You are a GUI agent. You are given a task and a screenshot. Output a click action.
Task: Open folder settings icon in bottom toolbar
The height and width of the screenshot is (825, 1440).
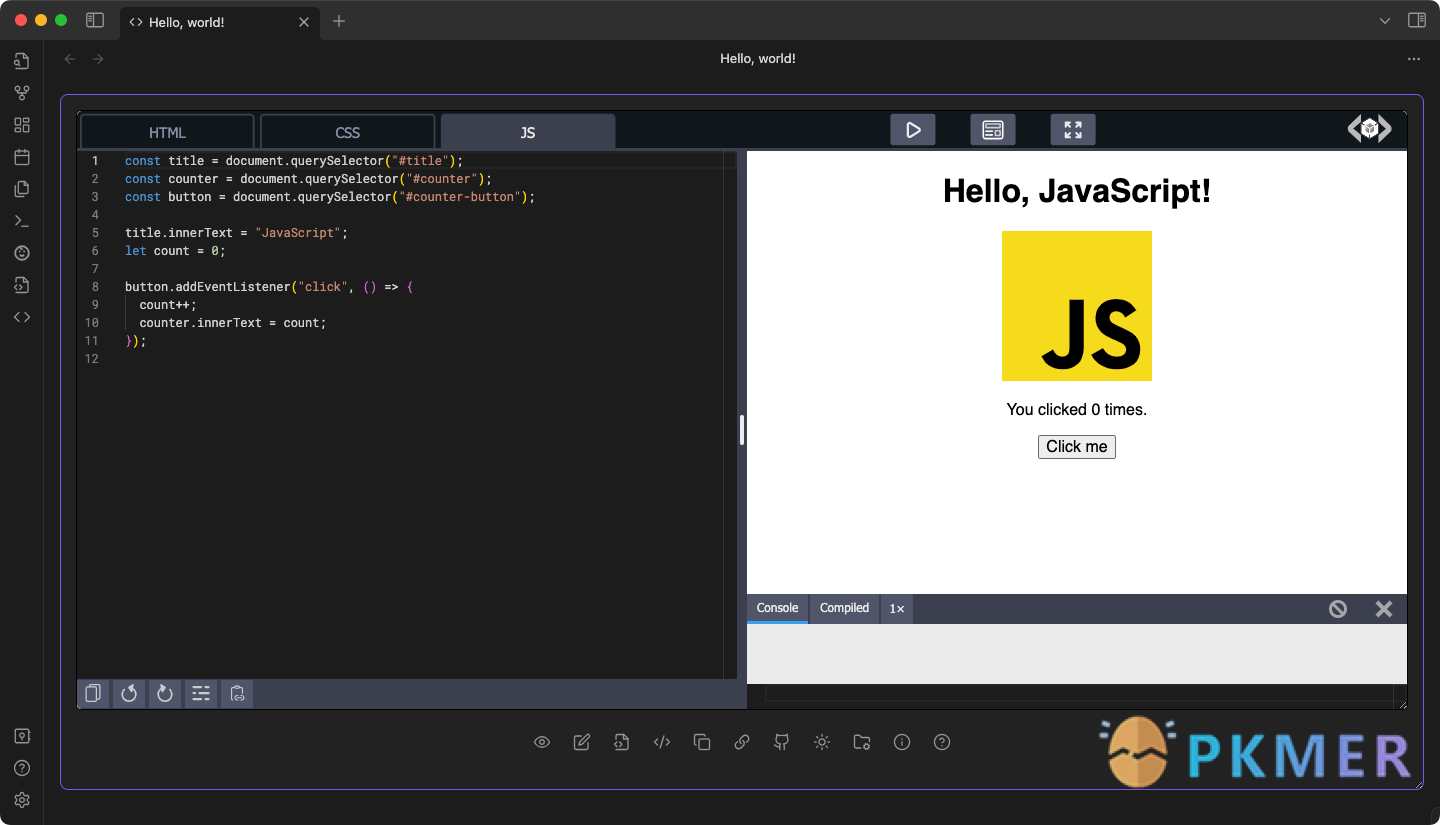click(862, 742)
